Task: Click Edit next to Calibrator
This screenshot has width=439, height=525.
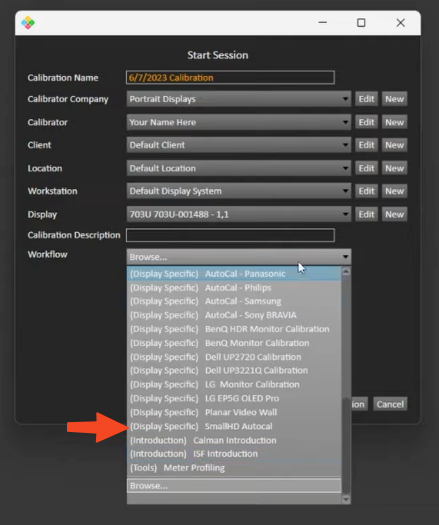Action: click(366, 122)
